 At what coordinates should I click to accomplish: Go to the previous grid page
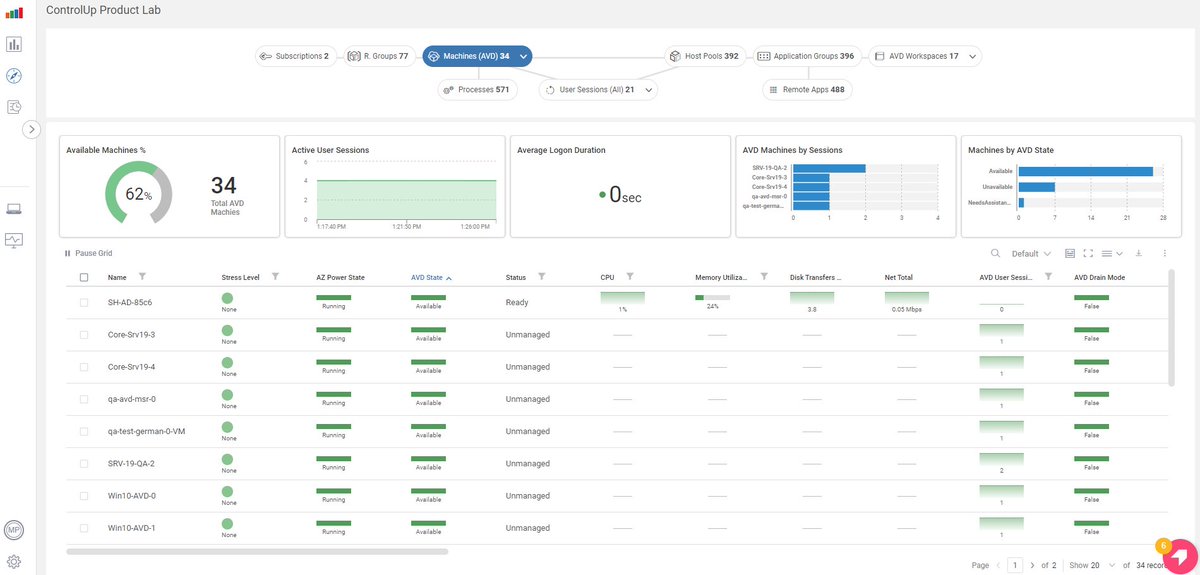click(x=997, y=565)
